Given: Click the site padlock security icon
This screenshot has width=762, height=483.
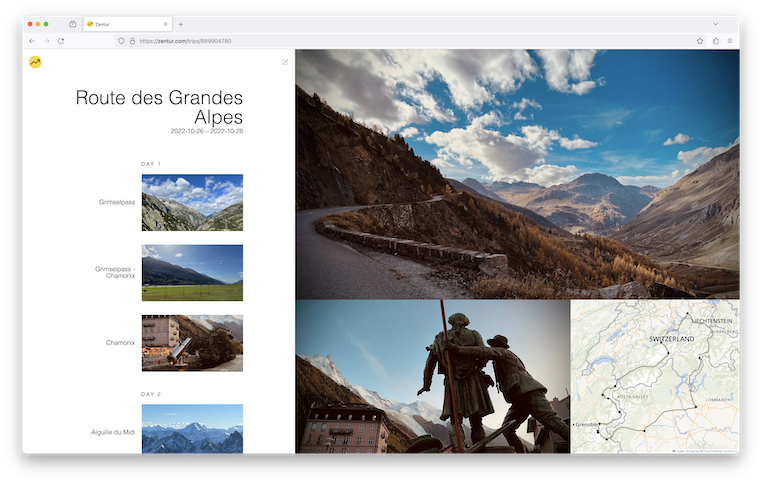Looking at the screenshot, I should point(132,41).
